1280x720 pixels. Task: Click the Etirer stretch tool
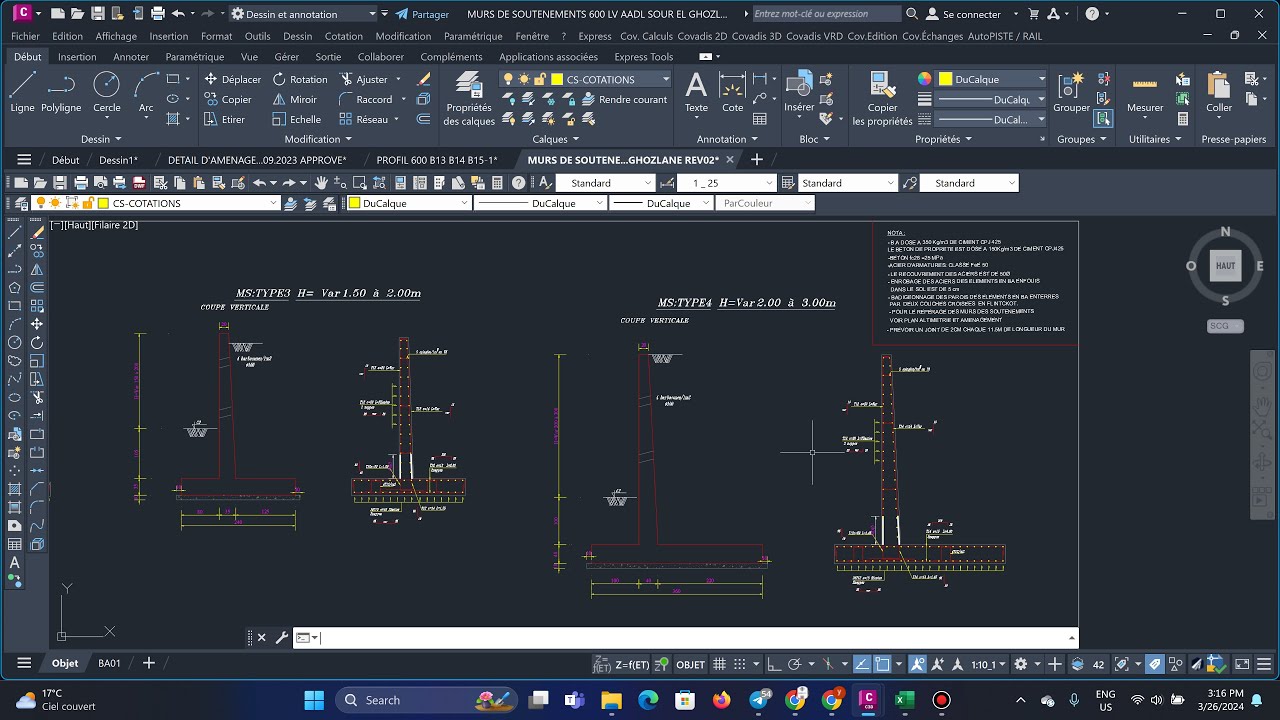point(224,119)
